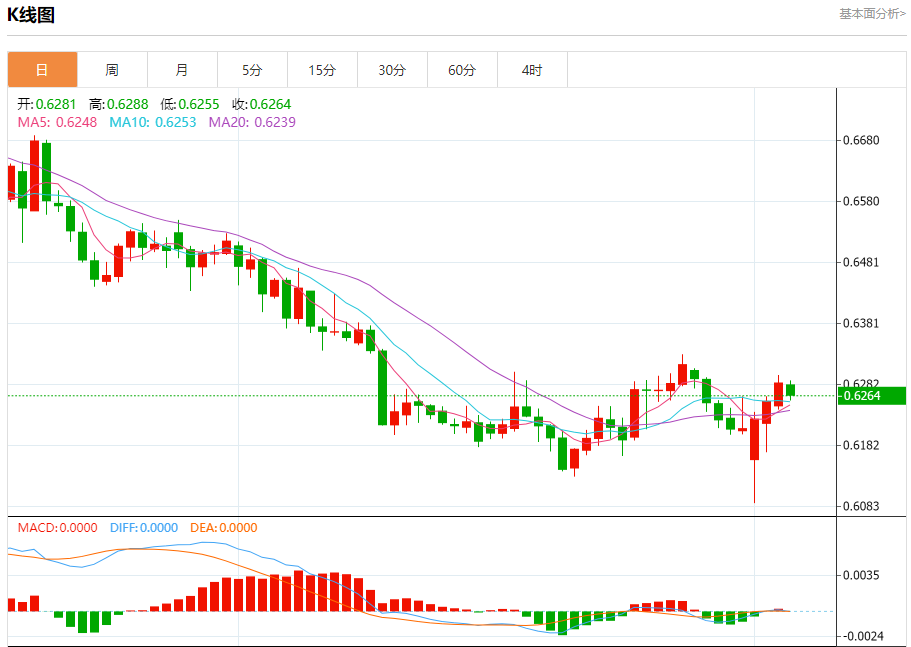Image resolution: width=911 pixels, height=647 pixels.
Task: Click the MA10: 0.6253 label
Action: tap(153, 122)
